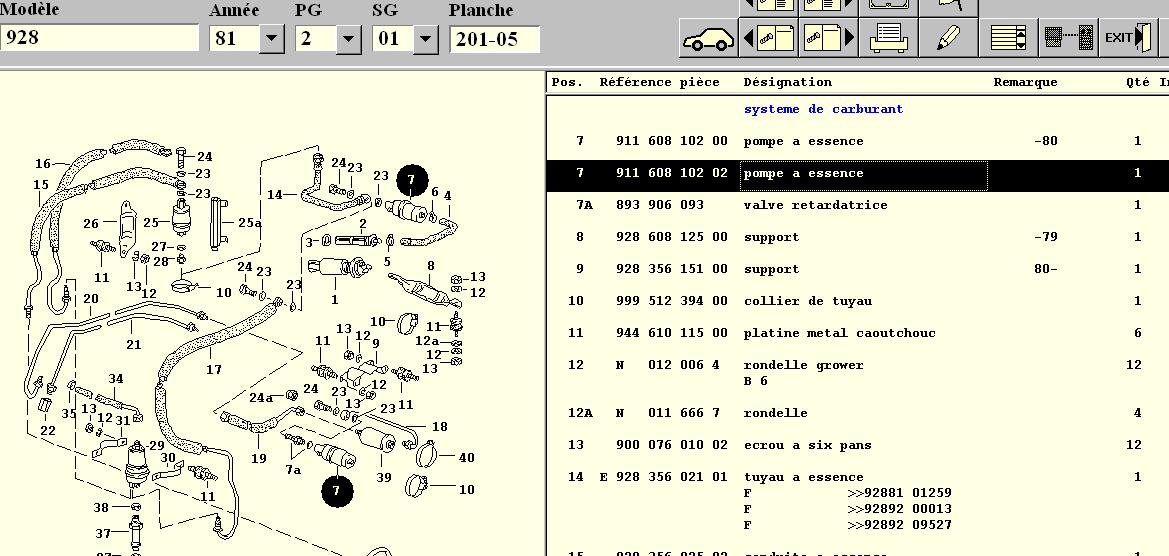The width and height of the screenshot is (1169, 556).
Task: Click diagram label 8 near the bracket
Action: pyautogui.click(x=431, y=265)
